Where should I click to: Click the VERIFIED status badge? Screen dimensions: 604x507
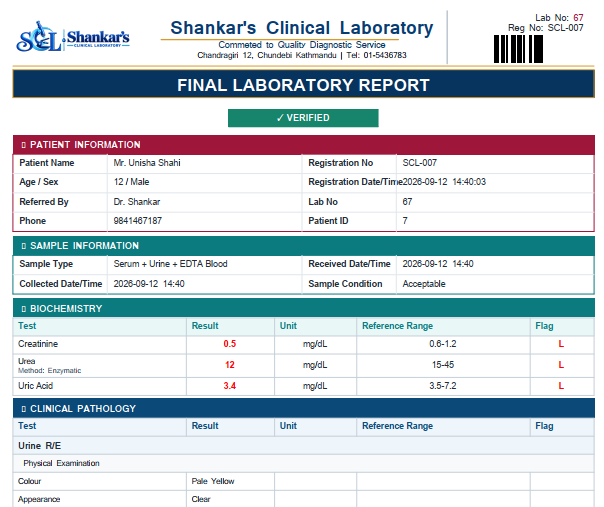(303, 118)
